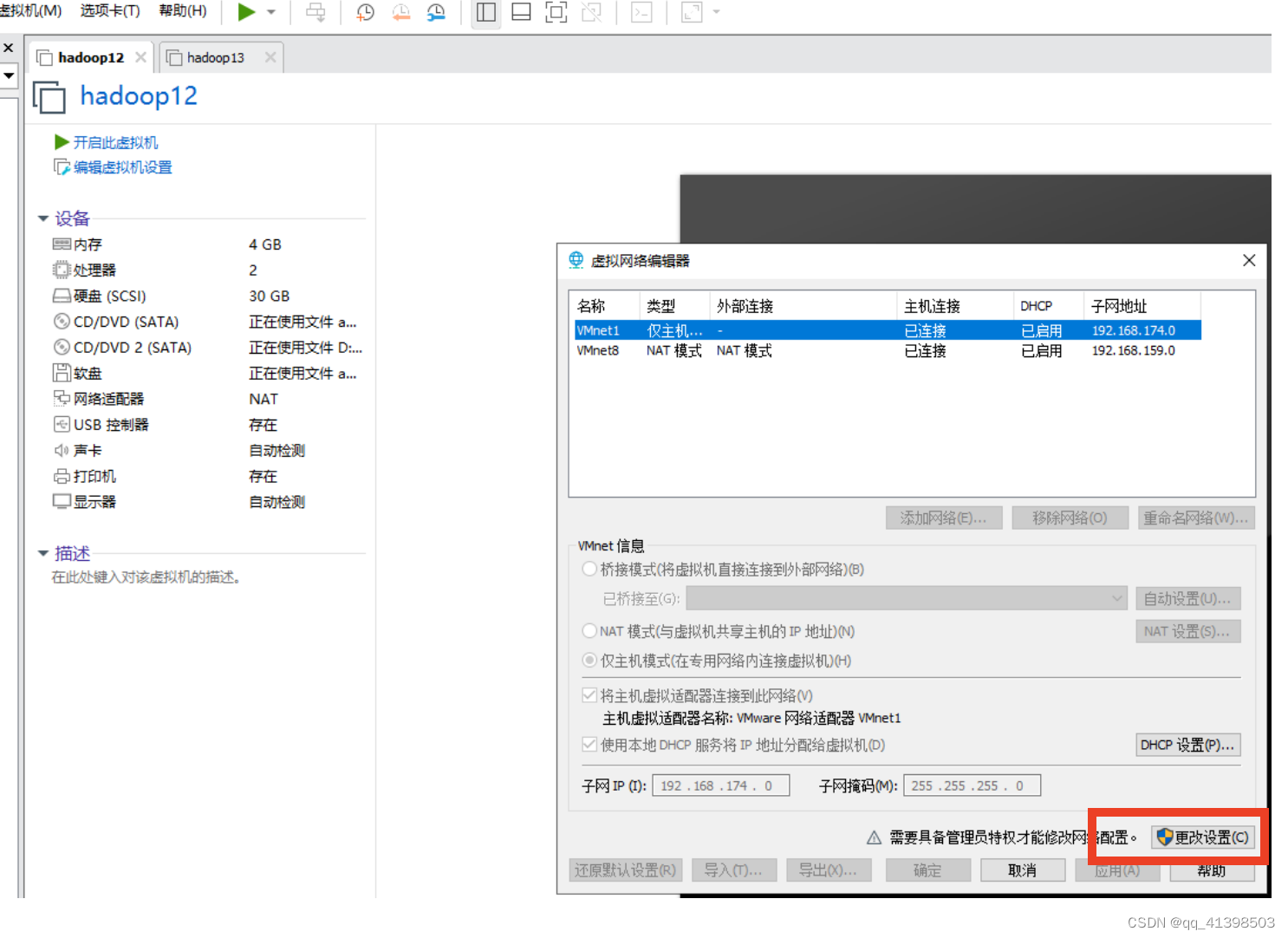Screen dimensions: 1288x938
Task: Select the 内存 device row
Action: click(x=207, y=244)
